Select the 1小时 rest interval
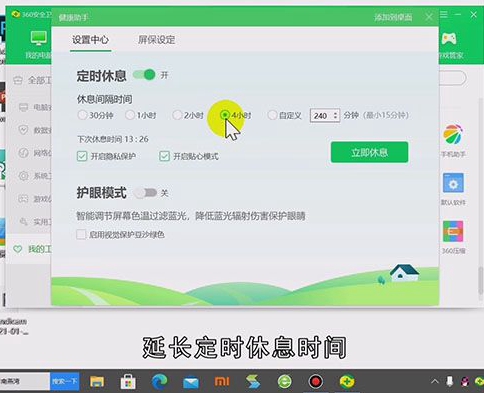Image resolution: width=484 pixels, height=393 pixels. pyautogui.click(x=130, y=115)
